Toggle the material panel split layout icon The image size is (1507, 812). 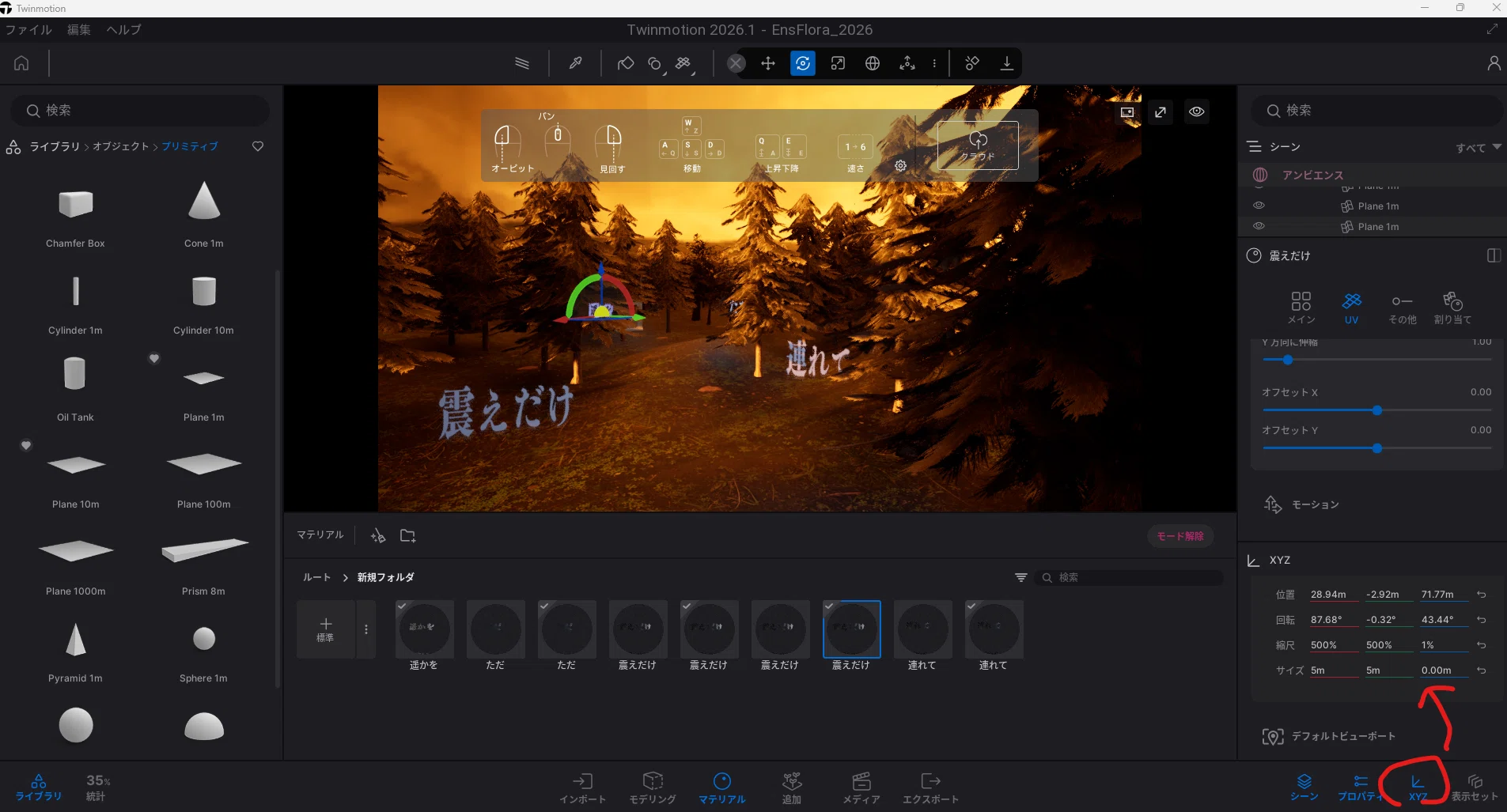(1494, 255)
